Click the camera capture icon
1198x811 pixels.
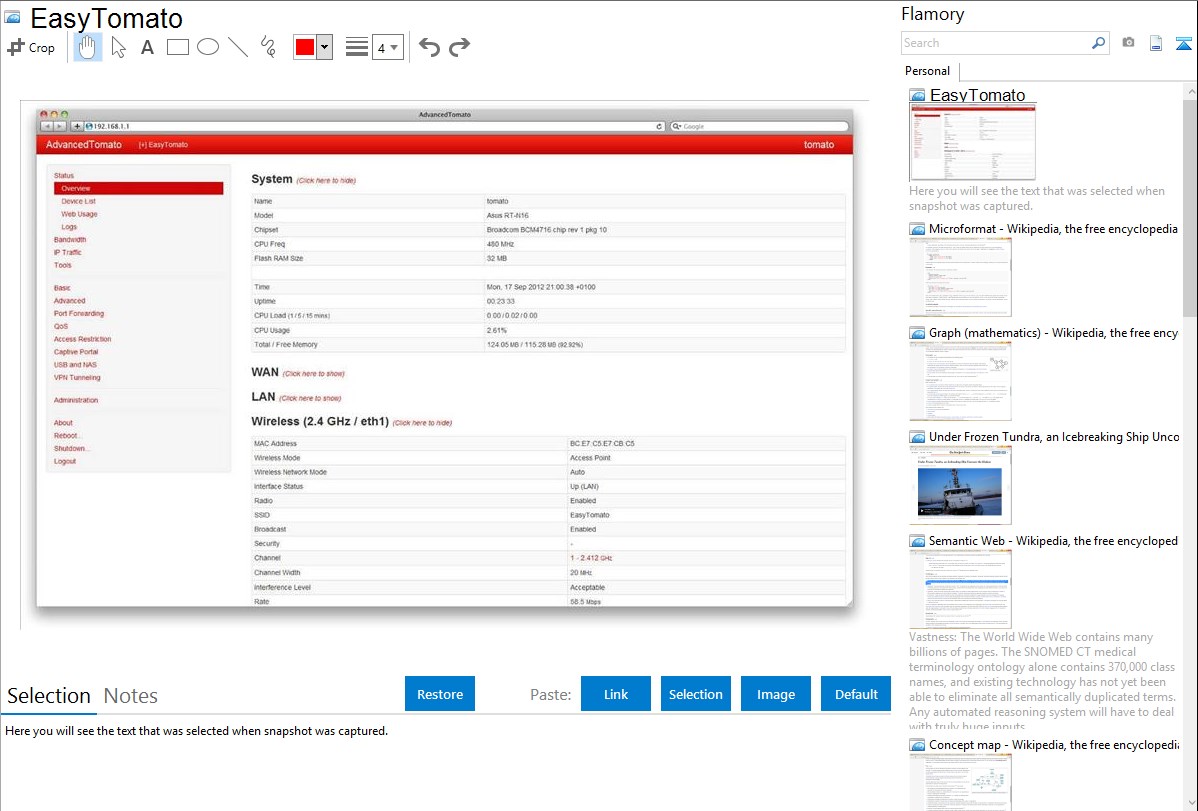pos(1128,43)
